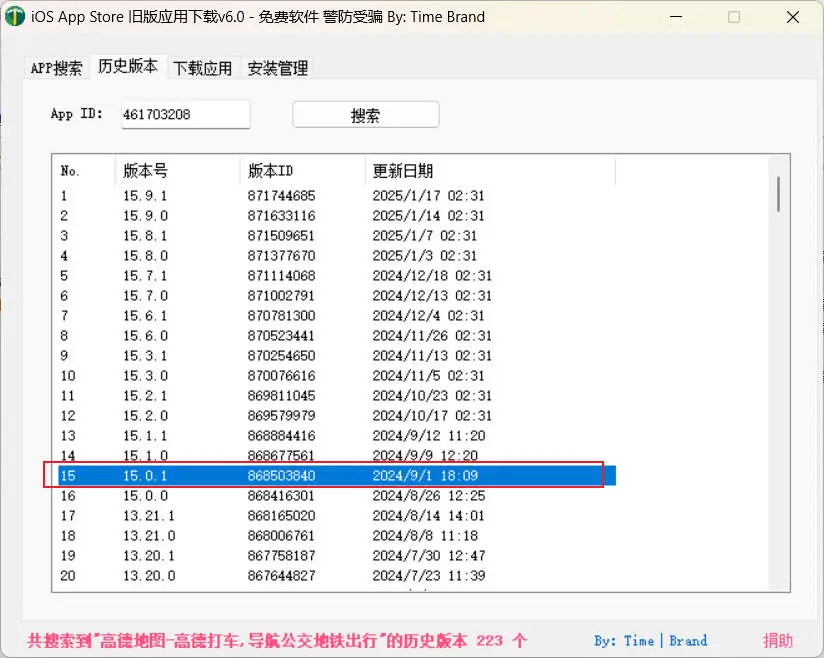The image size is (824, 658).
Task: Open the 下载应用 tab
Action: (x=201, y=68)
